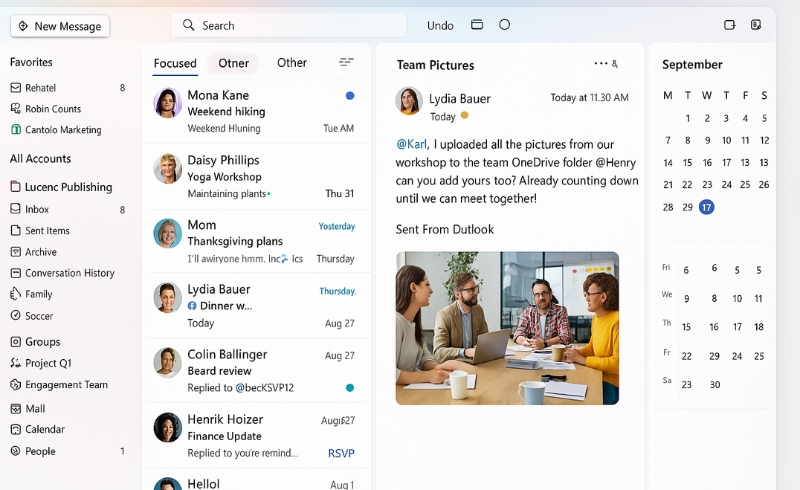Open the attached team meeting photo
The image size is (800, 490).
tap(507, 328)
